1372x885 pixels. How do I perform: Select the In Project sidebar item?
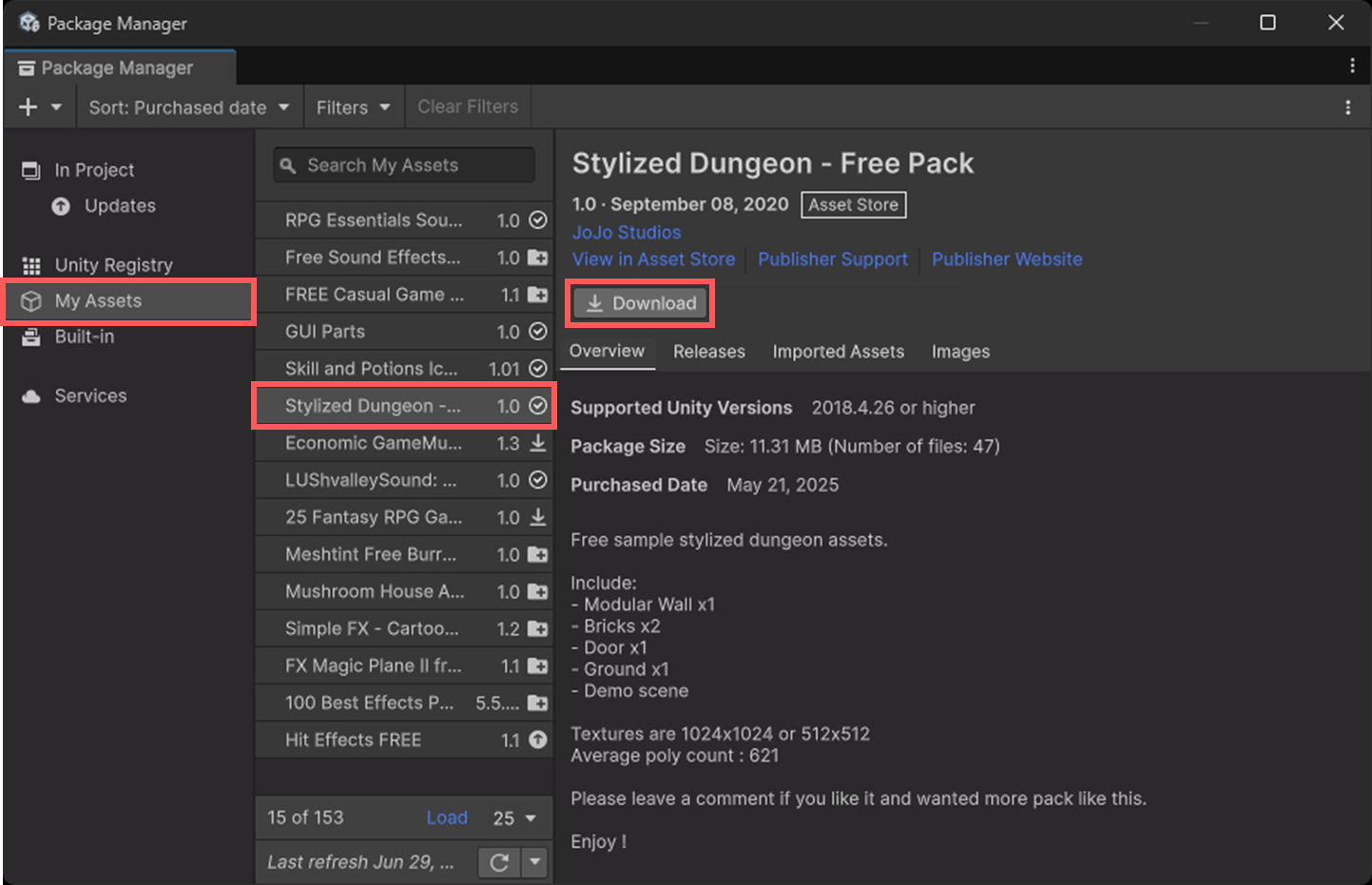click(94, 170)
